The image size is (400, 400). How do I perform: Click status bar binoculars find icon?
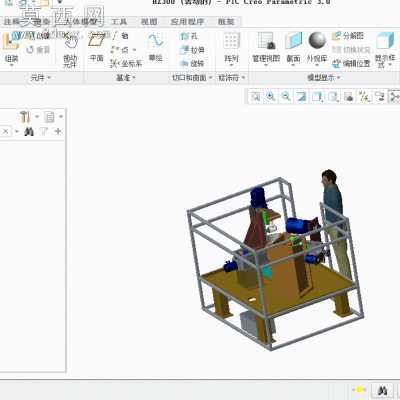[383, 390]
